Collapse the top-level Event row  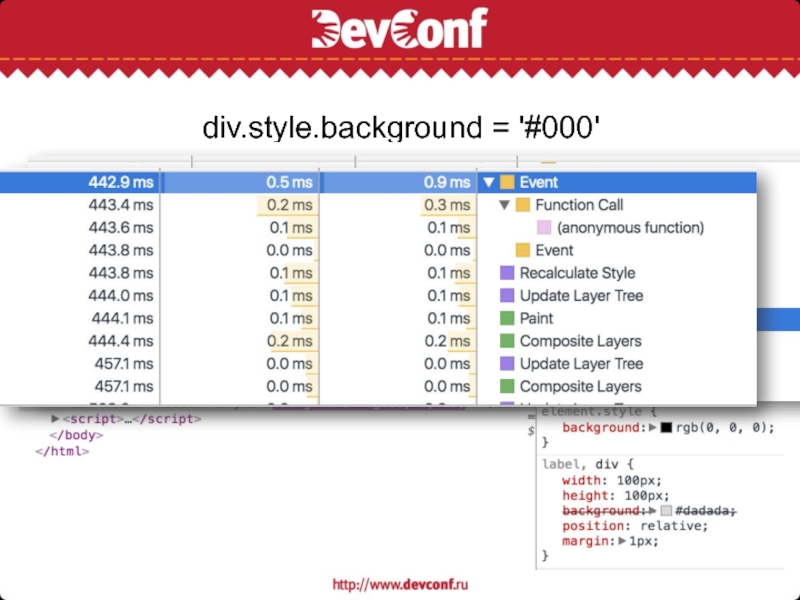488,183
